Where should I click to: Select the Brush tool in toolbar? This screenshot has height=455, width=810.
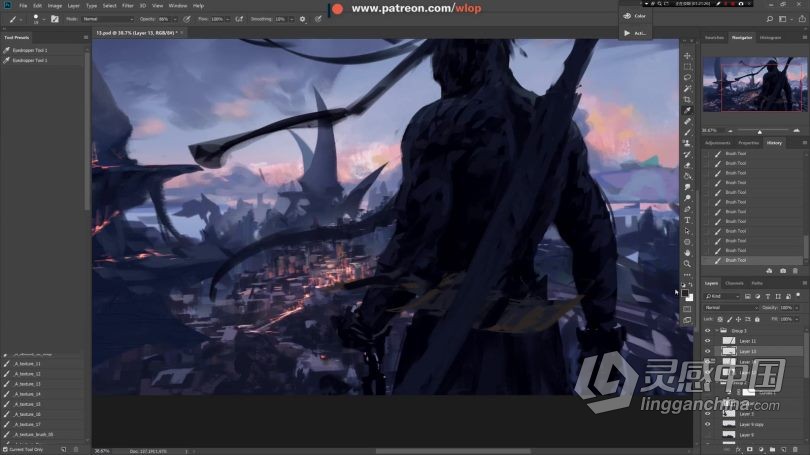coord(687,132)
